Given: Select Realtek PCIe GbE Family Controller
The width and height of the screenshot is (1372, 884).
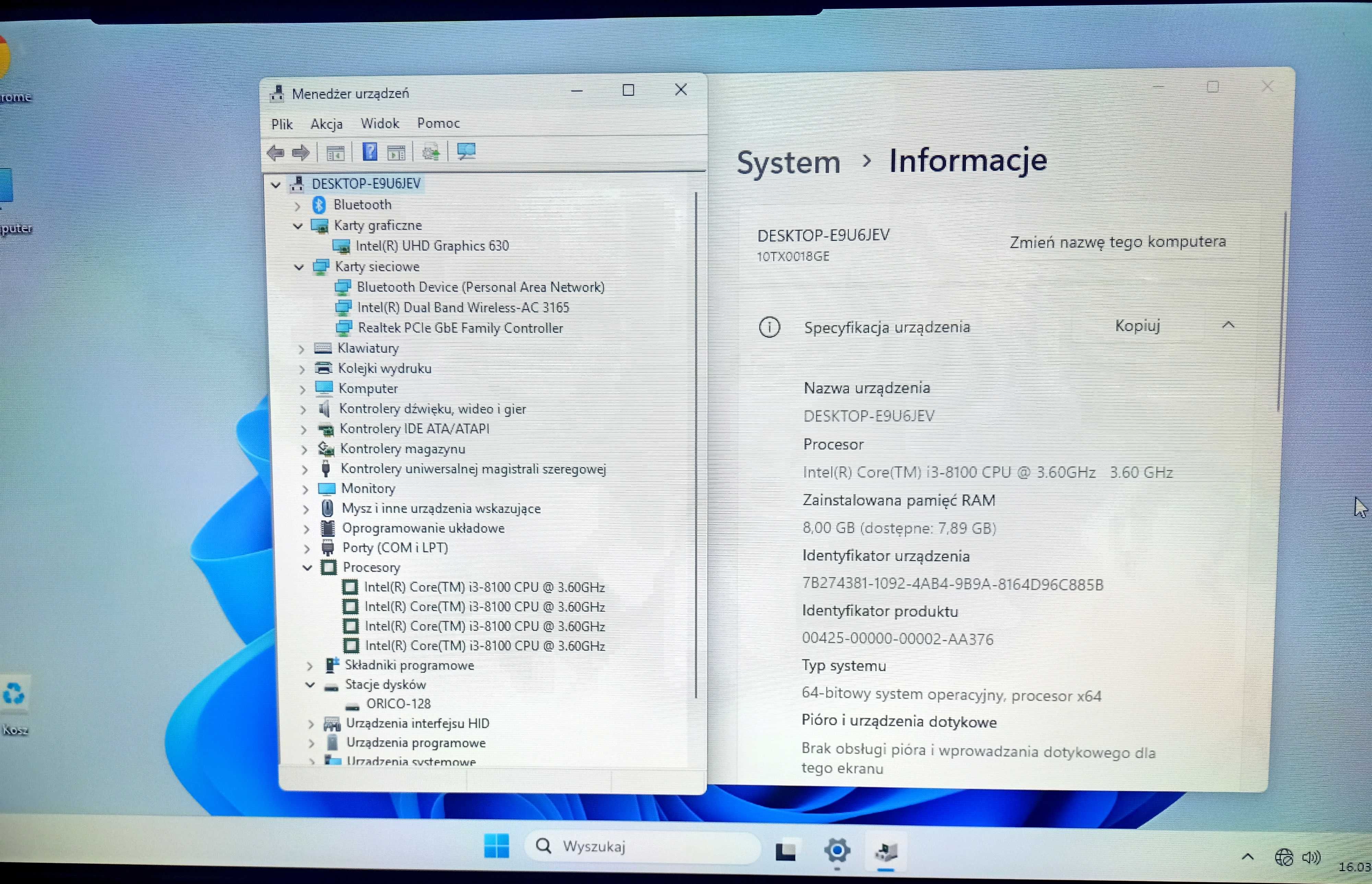Looking at the screenshot, I should pos(460,328).
